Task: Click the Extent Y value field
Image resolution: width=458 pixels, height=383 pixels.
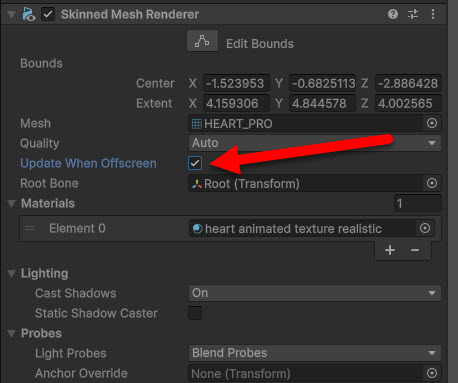Action: point(322,103)
